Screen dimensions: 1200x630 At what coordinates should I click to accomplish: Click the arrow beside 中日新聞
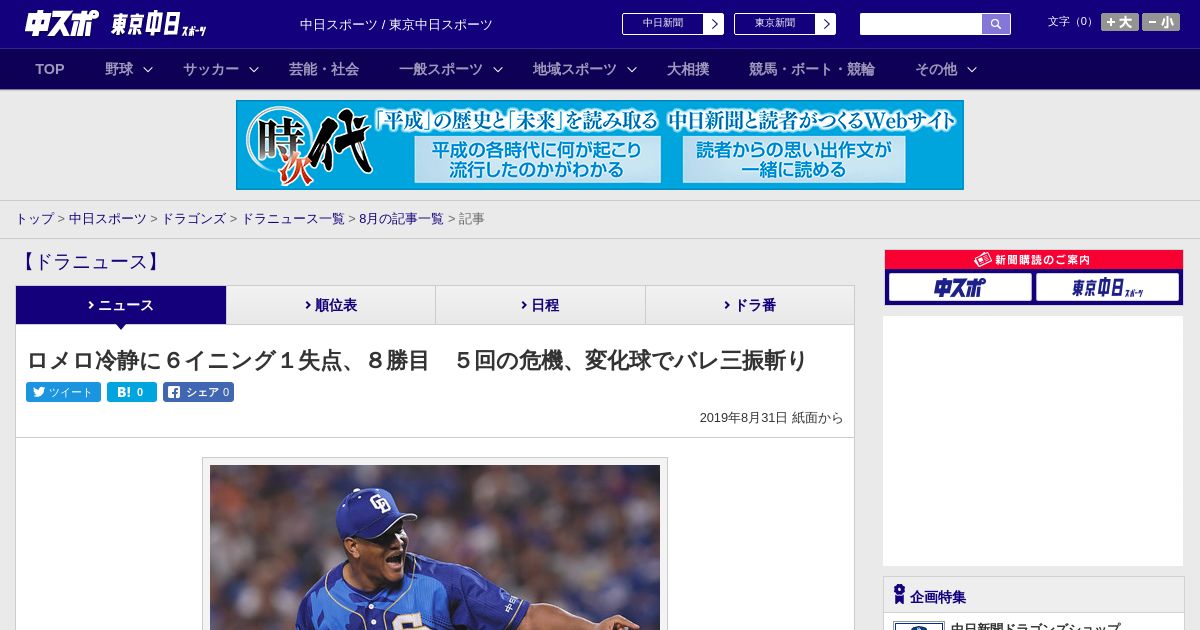coord(713,24)
